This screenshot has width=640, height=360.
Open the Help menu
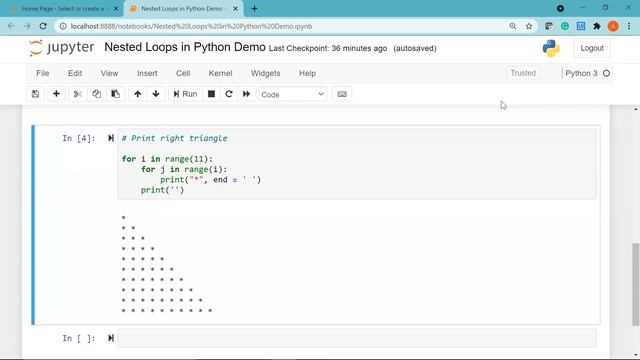(x=307, y=73)
